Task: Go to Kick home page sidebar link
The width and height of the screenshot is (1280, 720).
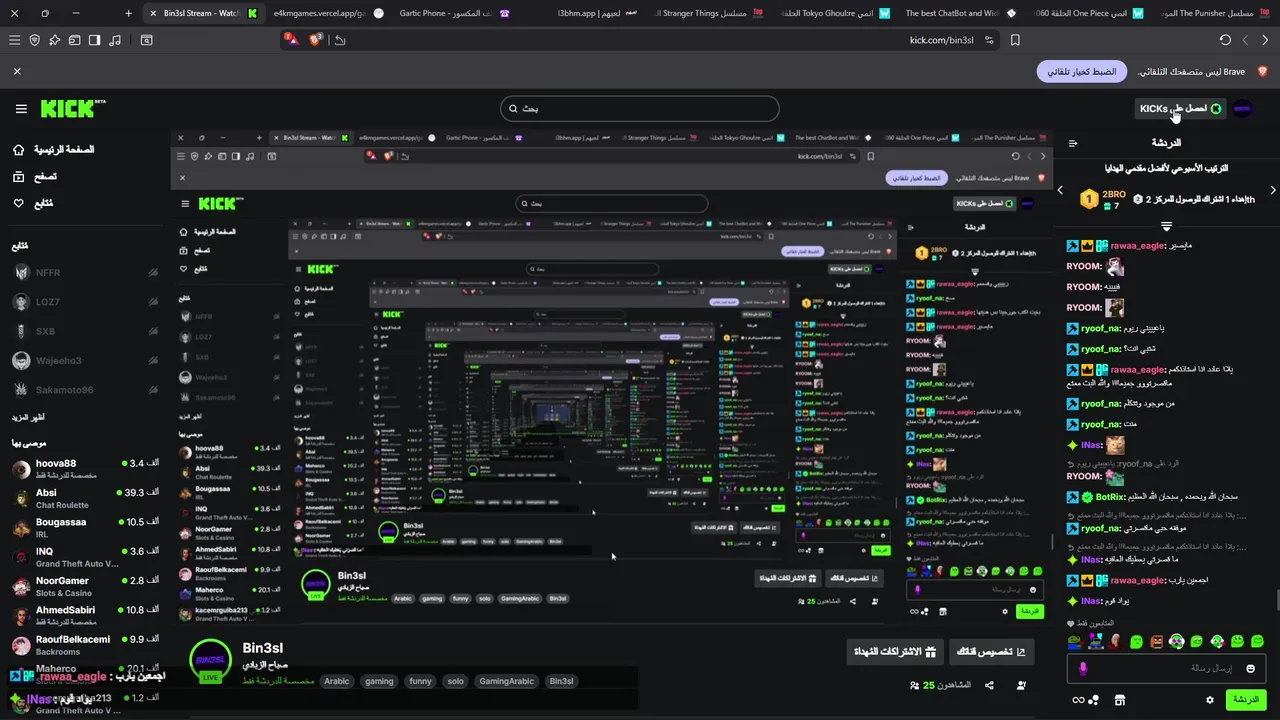Action: (x=53, y=149)
